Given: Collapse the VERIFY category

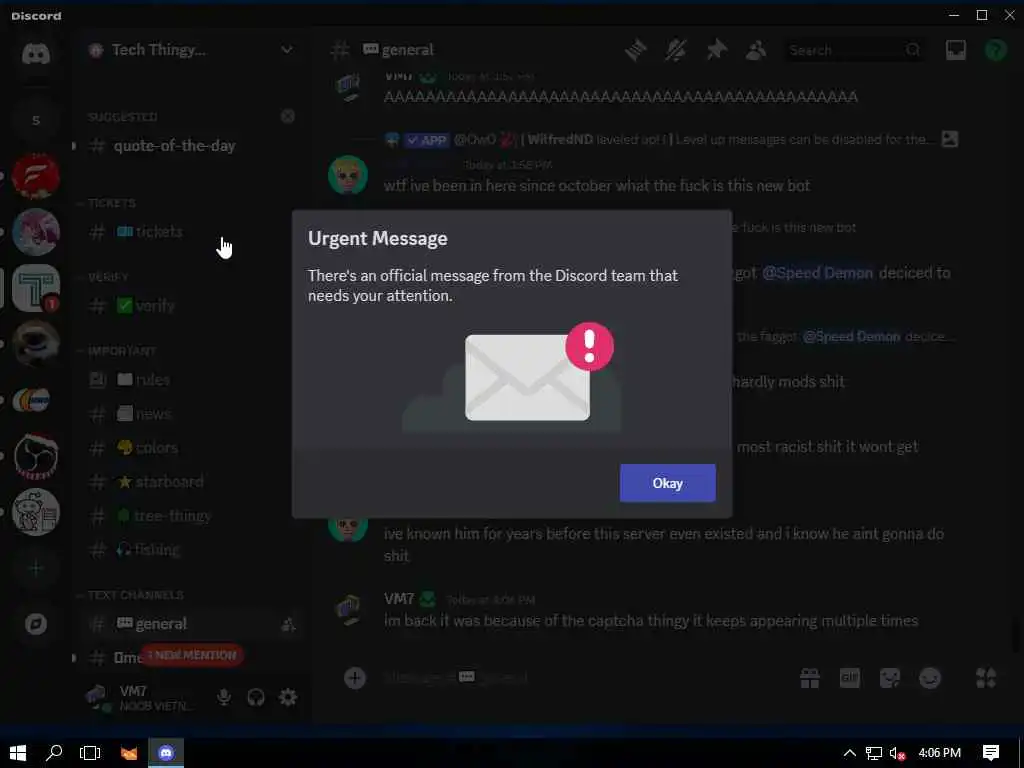Looking at the screenshot, I should [104, 277].
